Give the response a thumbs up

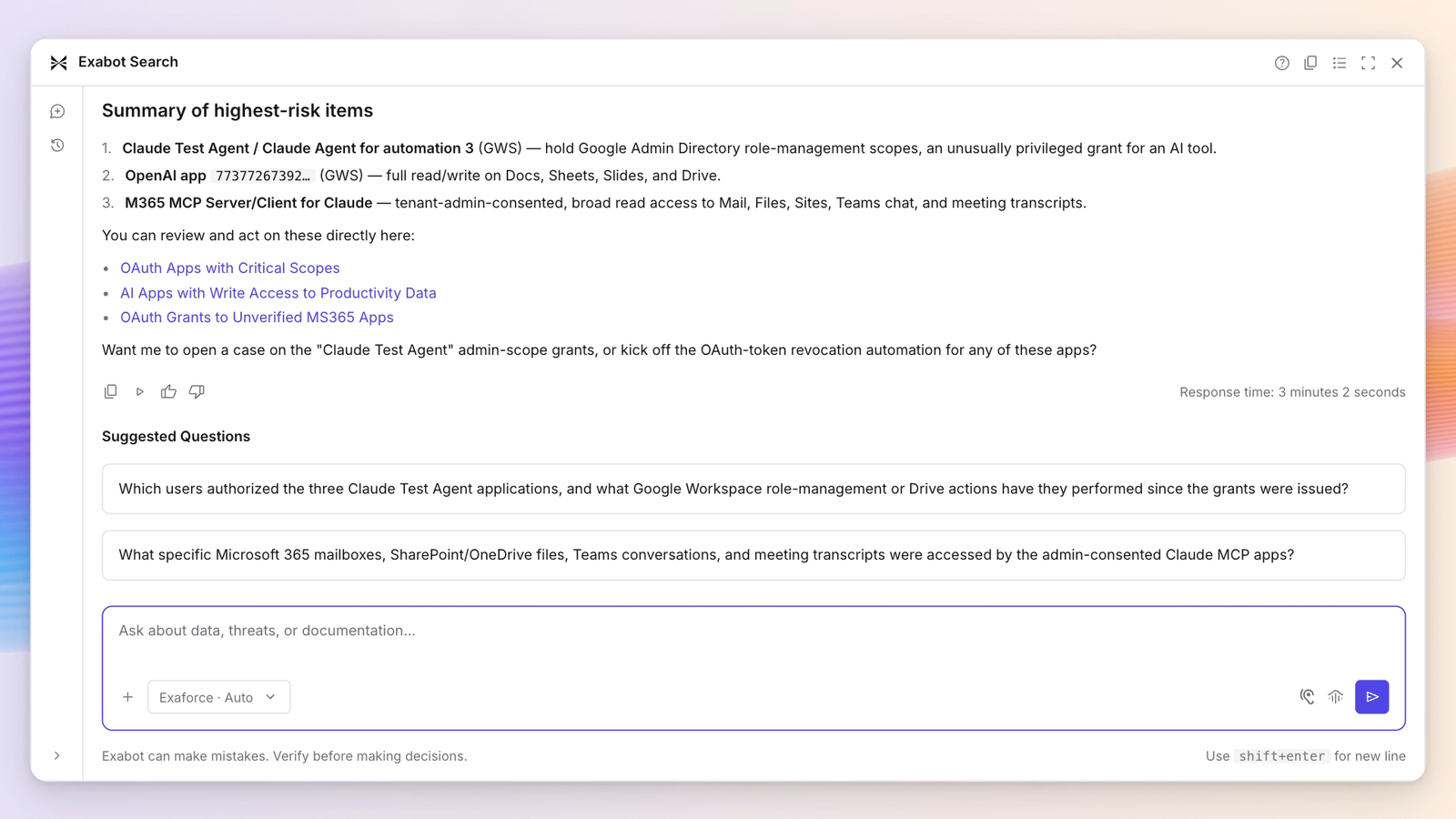[168, 391]
